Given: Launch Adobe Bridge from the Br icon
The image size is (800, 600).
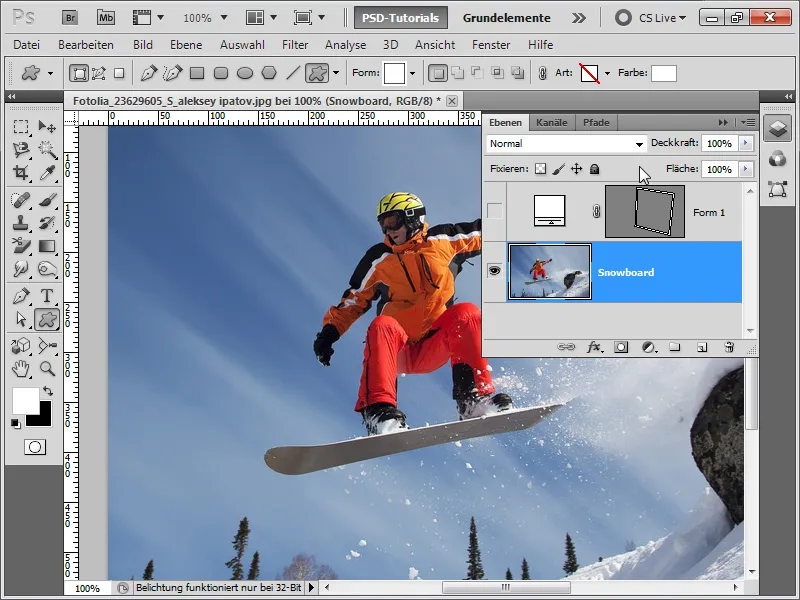Looking at the screenshot, I should point(70,18).
